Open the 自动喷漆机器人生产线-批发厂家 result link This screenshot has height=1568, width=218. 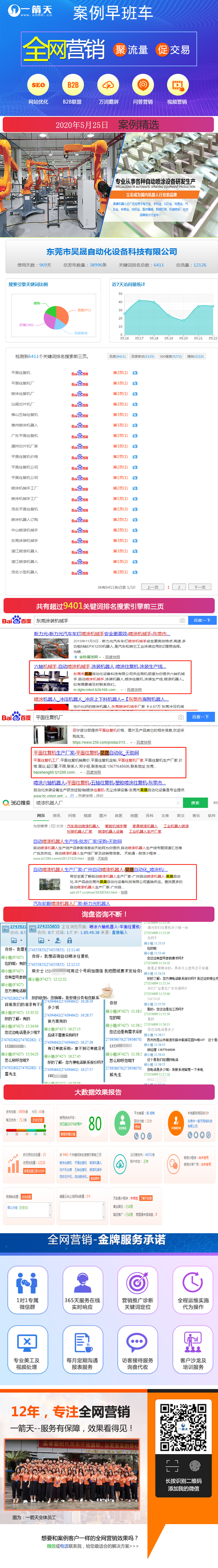point(77,842)
